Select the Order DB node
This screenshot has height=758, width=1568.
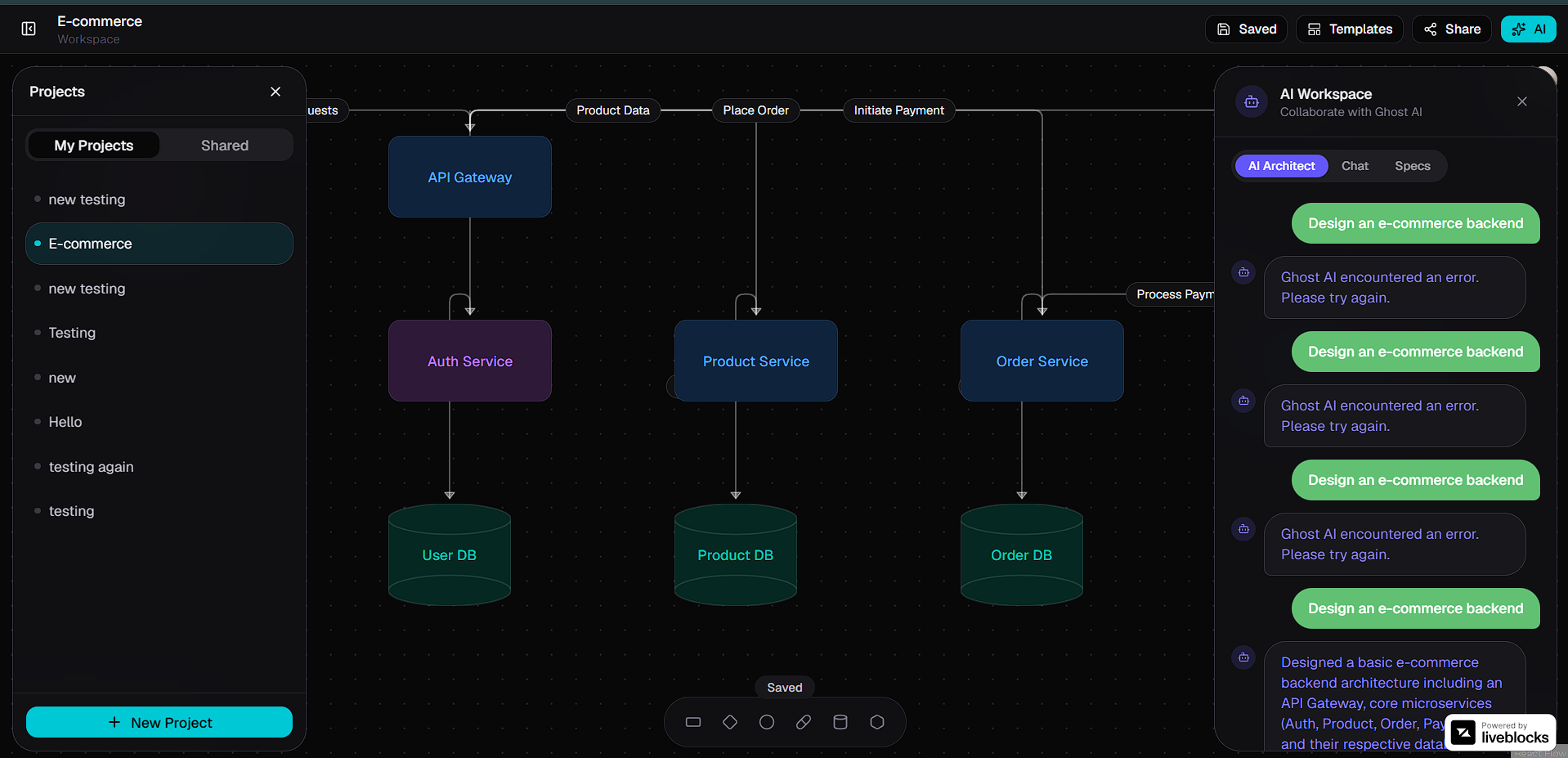(1022, 555)
